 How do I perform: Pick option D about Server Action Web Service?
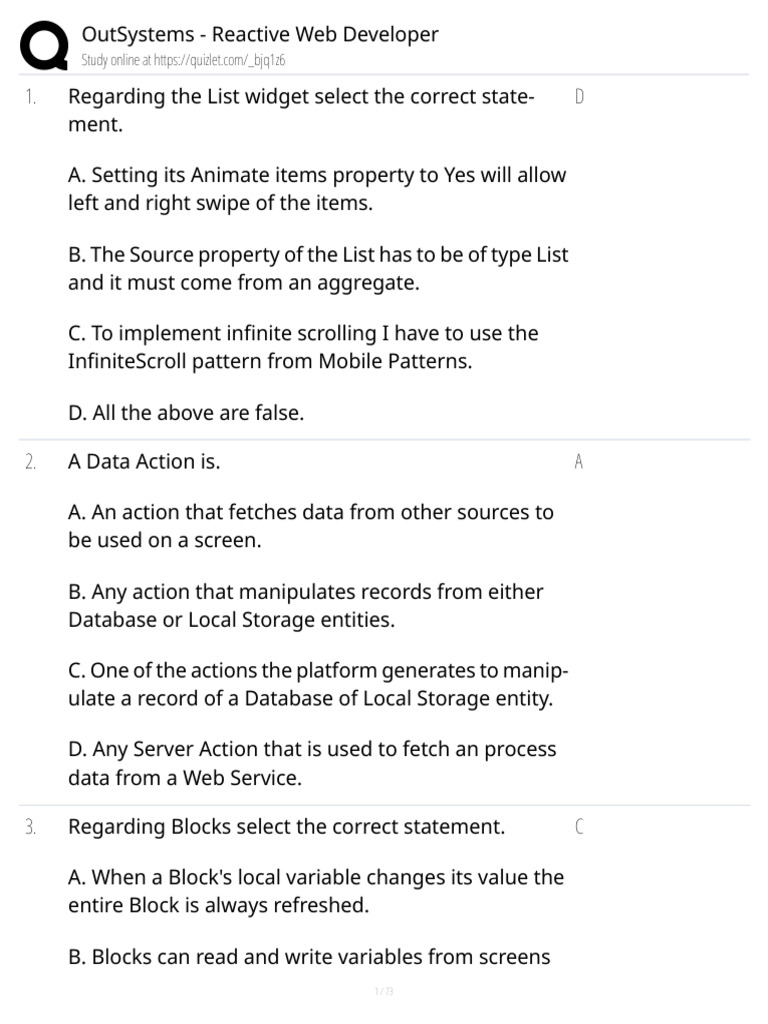[x=312, y=763]
